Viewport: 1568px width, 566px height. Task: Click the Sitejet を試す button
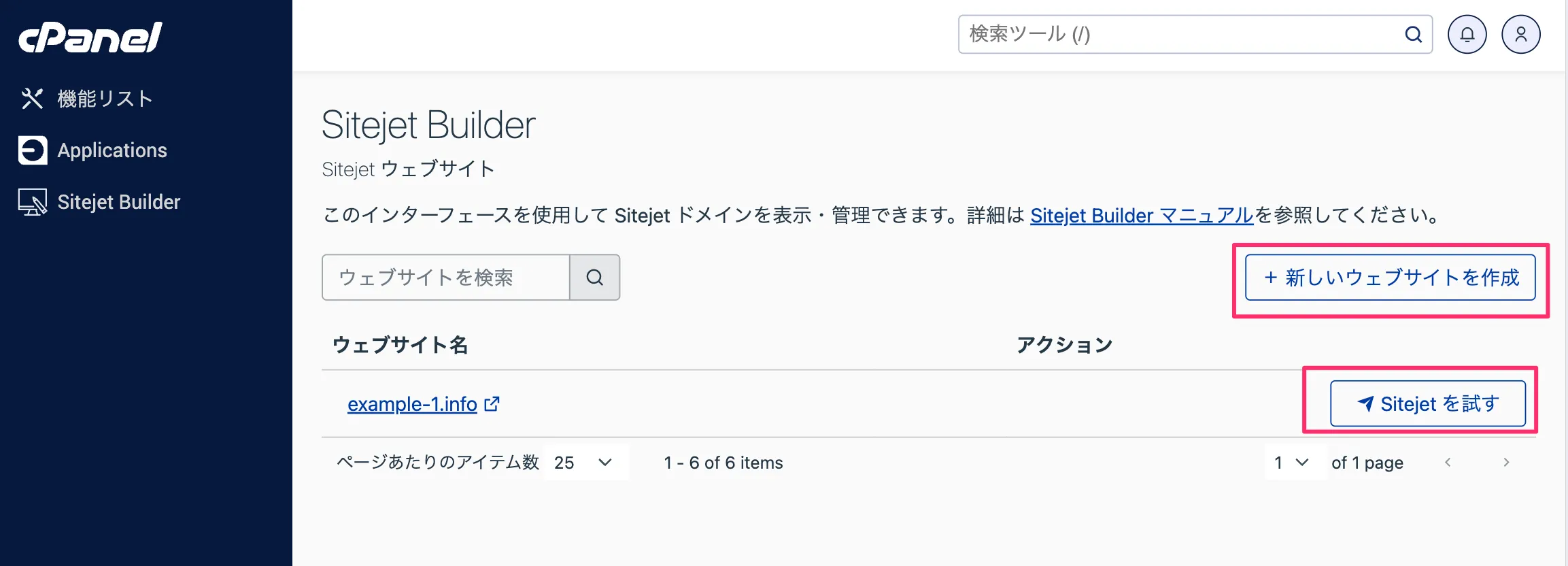click(1428, 403)
